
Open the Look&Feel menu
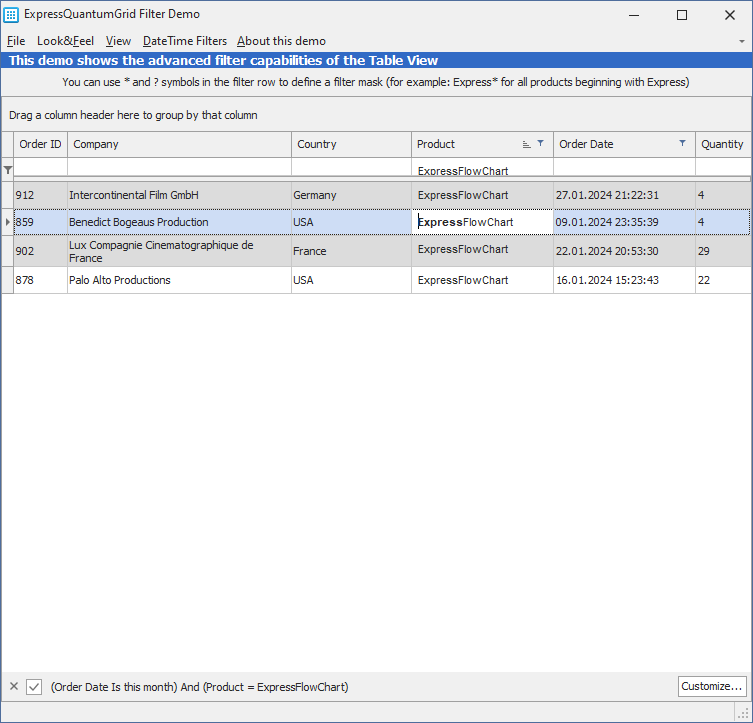pyautogui.click(x=65, y=41)
